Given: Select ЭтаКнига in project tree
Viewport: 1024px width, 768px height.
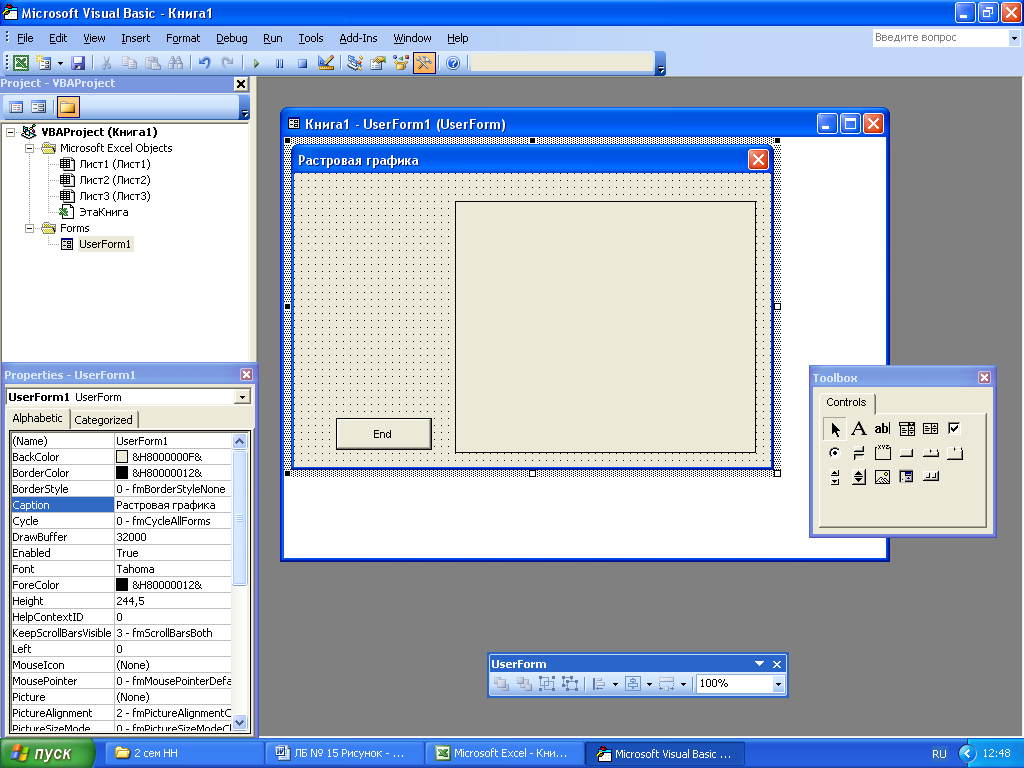Looking at the screenshot, I should pyautogui.click(x=103, y=212).
